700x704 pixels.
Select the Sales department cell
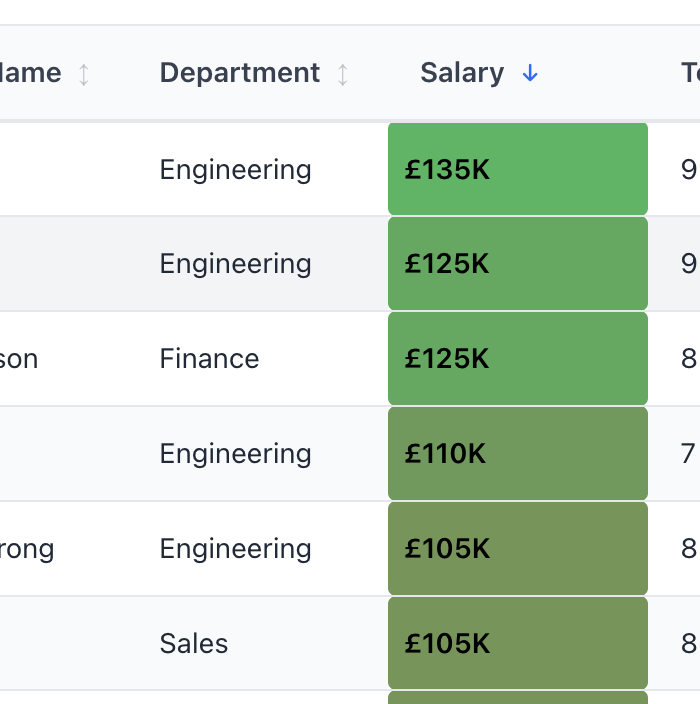tap(194, 644)
